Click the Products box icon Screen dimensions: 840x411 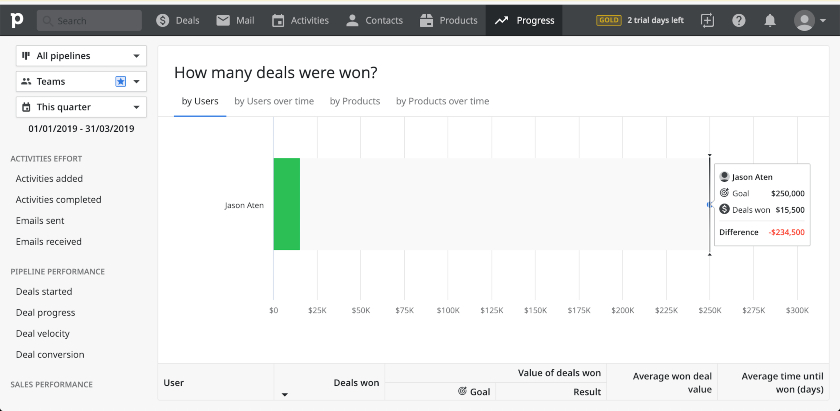point(426,20)
